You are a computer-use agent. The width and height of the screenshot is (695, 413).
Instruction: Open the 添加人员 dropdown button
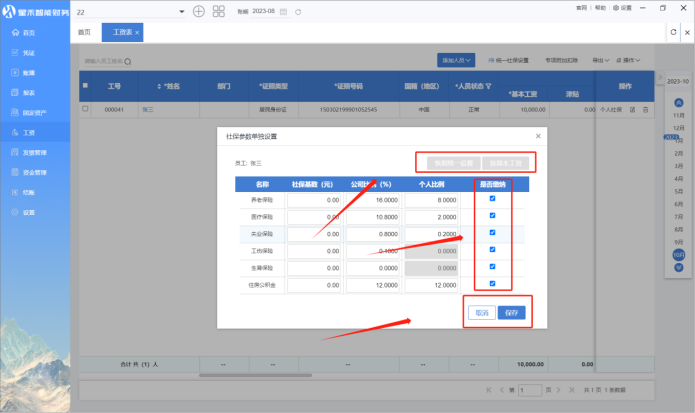(455, 60)
